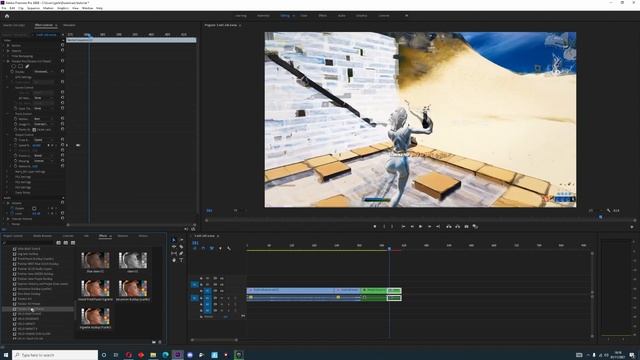Click New Custom Bin in Effects panel
This screenshot has height=360, width=640.
[x=154, y=342]
